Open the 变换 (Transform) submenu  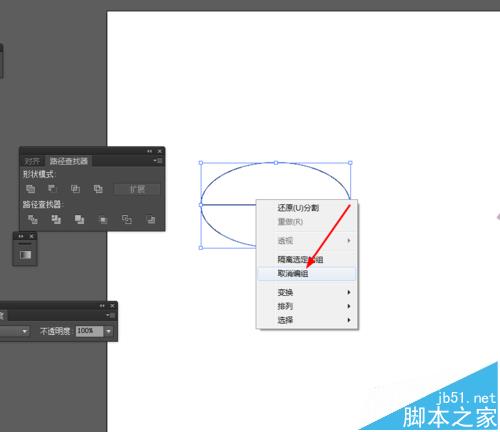[x=307, y=292]
